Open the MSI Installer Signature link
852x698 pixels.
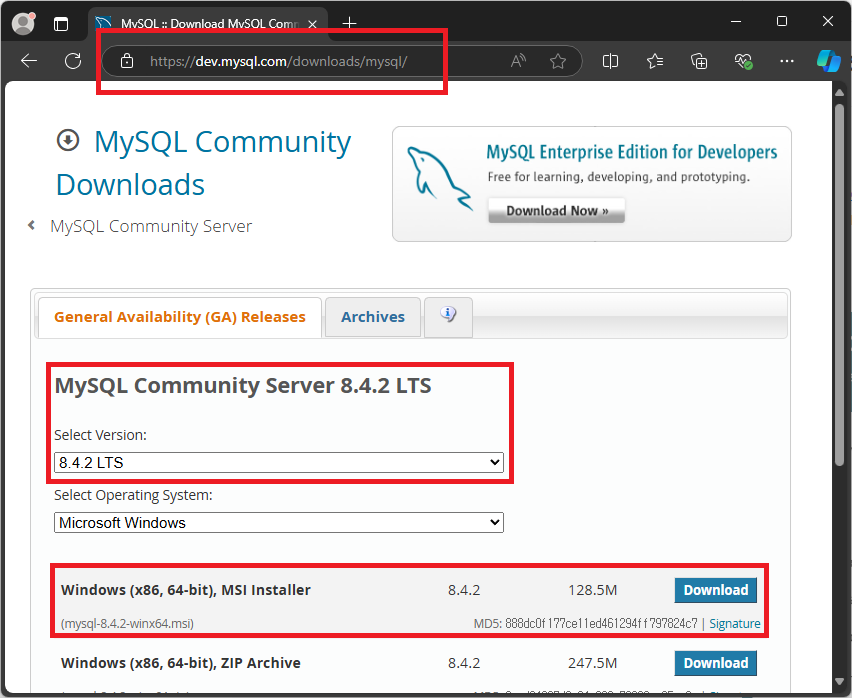click(x=735, y=624)
